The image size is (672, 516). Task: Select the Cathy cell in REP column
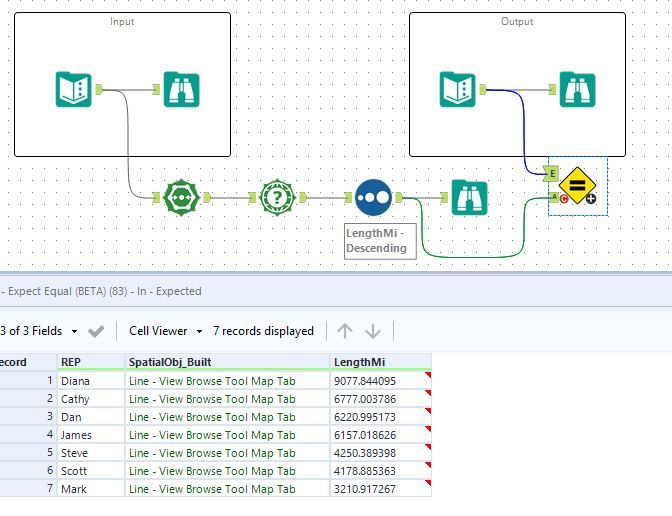coord(91,399)
